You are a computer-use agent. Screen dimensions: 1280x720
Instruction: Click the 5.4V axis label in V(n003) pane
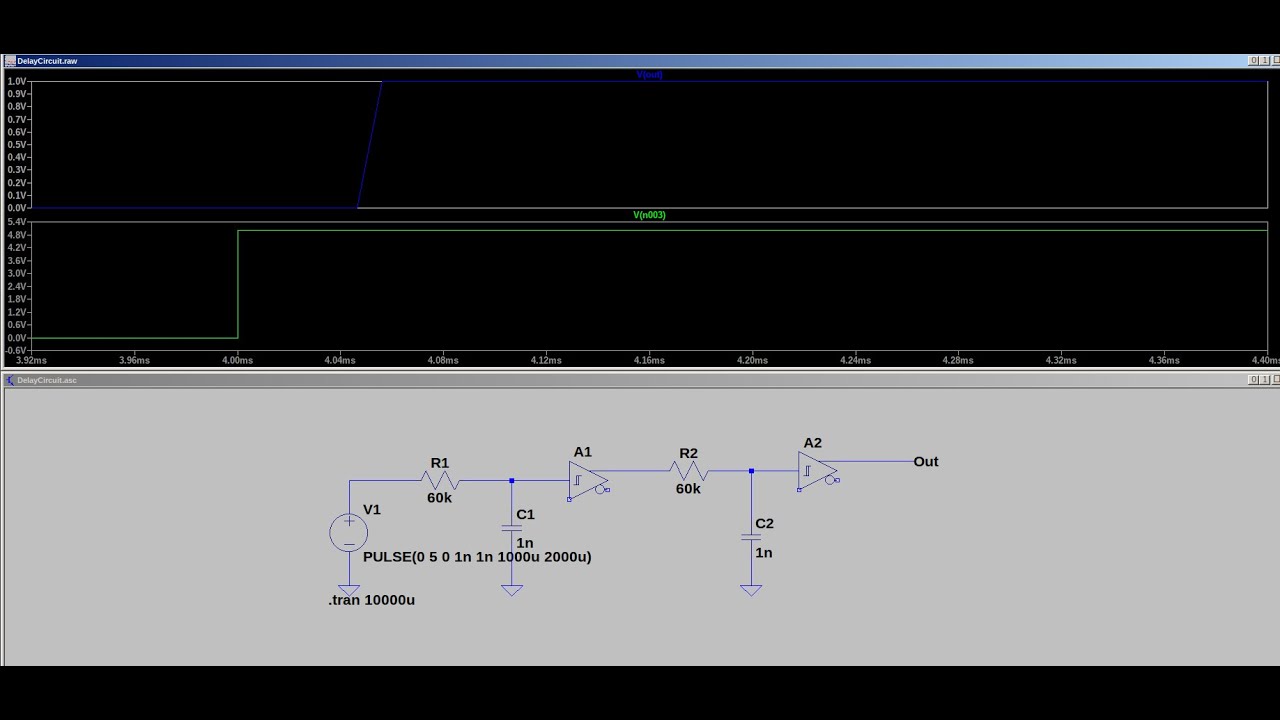(17, 221)
